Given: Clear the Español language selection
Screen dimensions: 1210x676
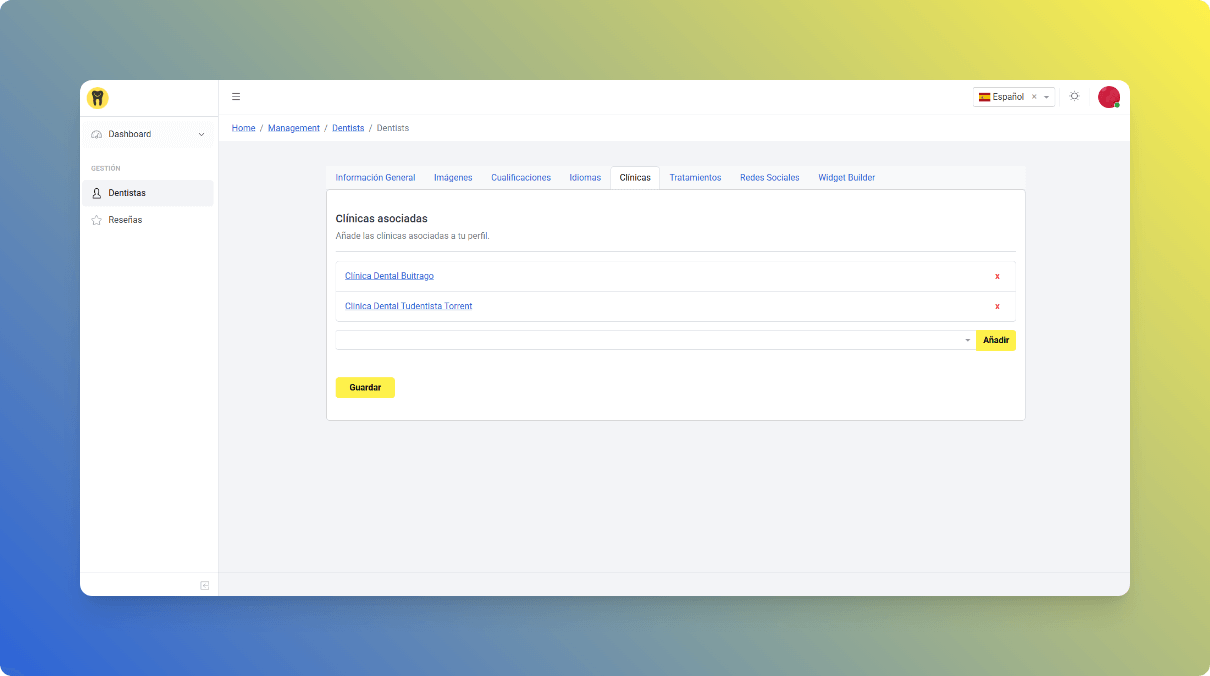Looking at the screenshot, I should click(x=1034, y=97).
